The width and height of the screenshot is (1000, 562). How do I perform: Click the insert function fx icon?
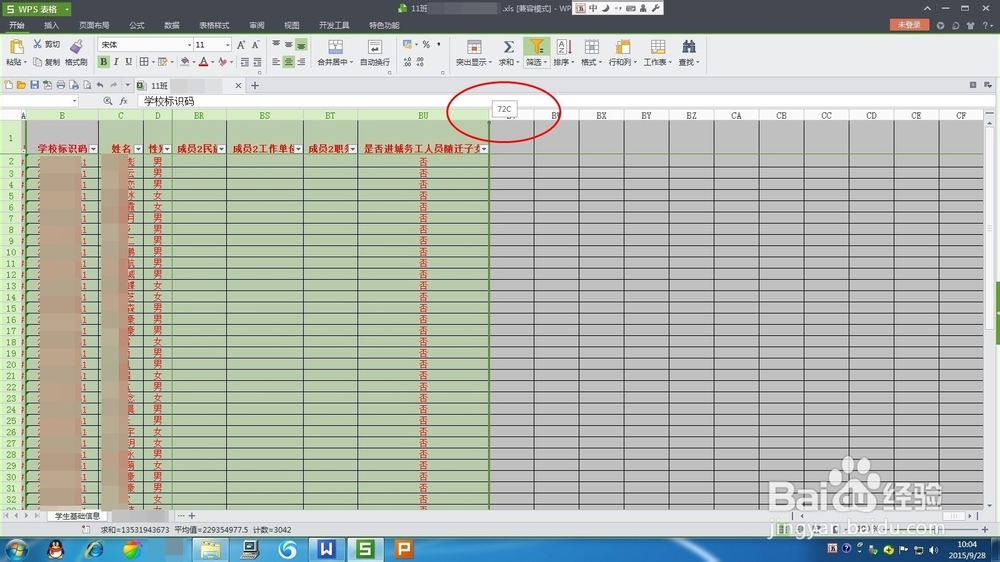tap(124, 101)
